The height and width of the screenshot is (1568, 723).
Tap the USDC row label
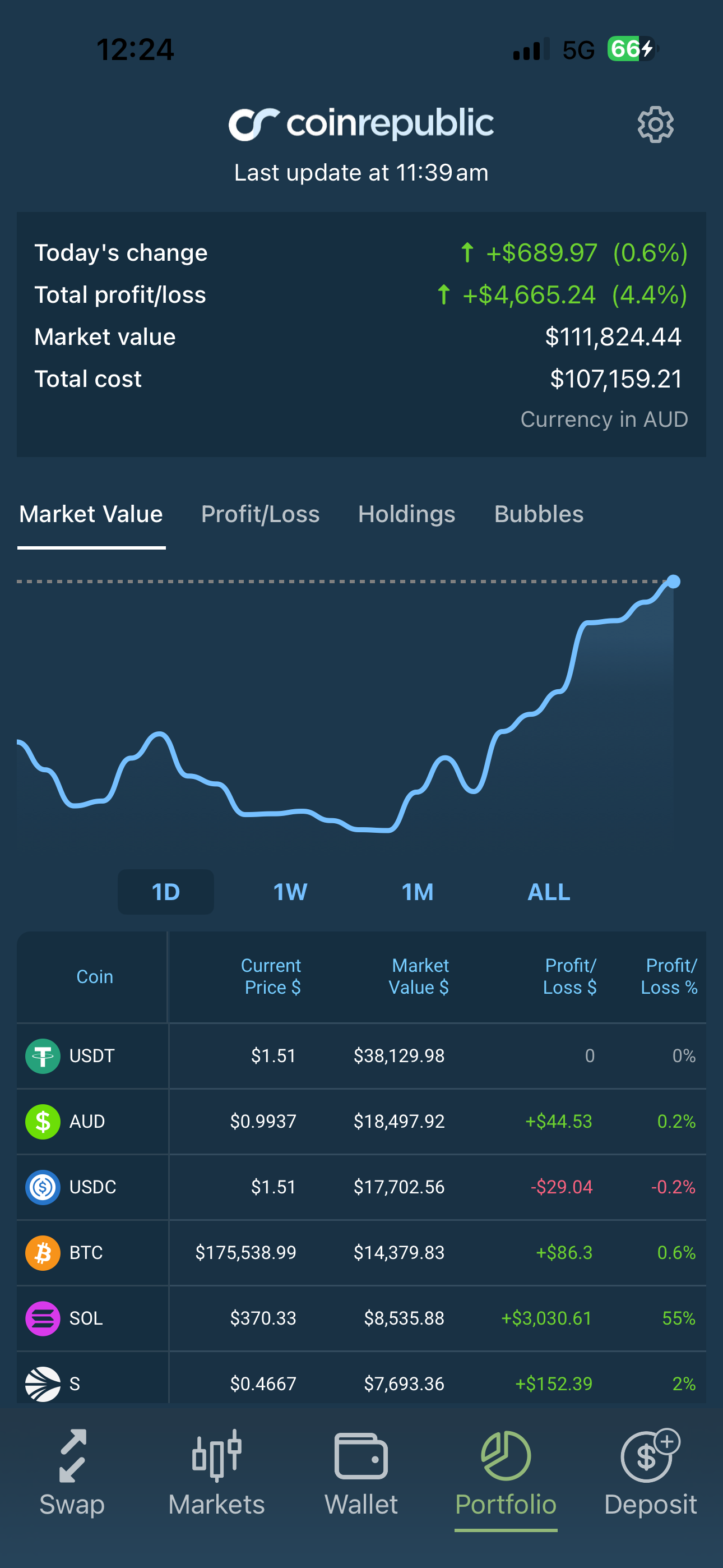click(x=92, y=1188)
